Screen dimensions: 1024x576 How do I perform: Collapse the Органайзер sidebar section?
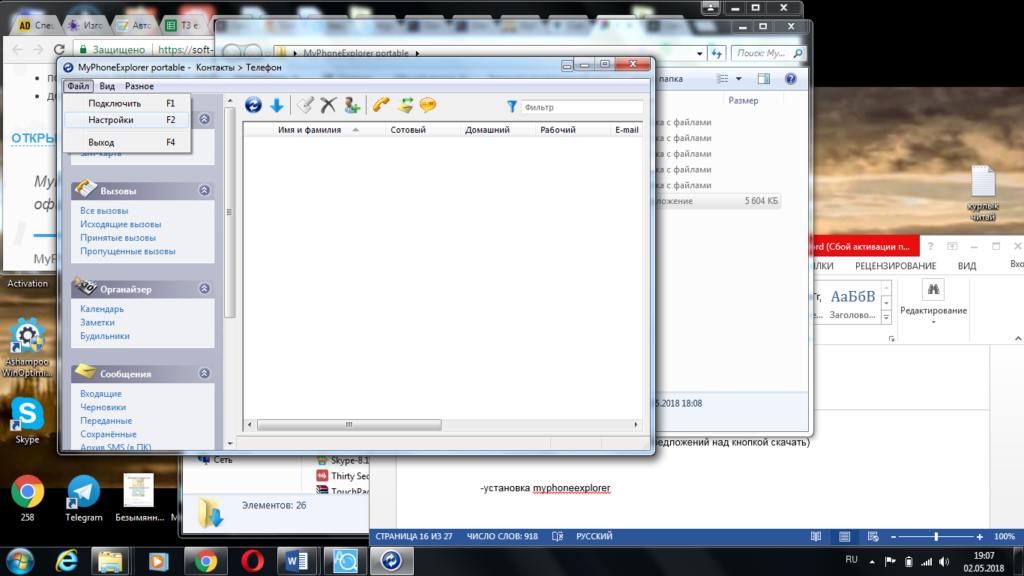click(205, 289)
